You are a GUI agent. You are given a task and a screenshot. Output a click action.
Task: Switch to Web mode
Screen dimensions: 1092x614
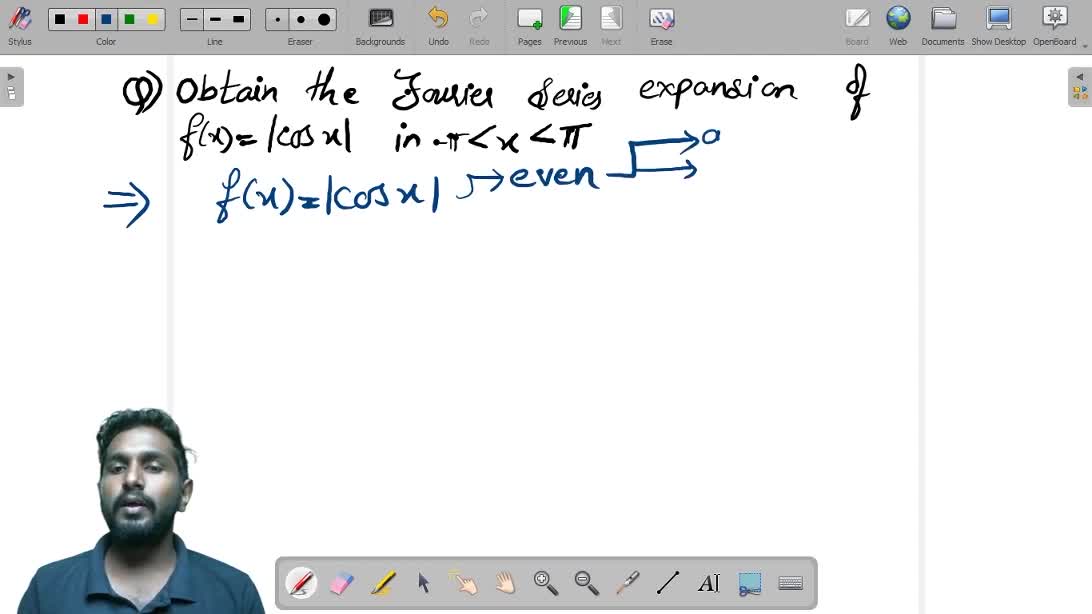pos(898,25)
